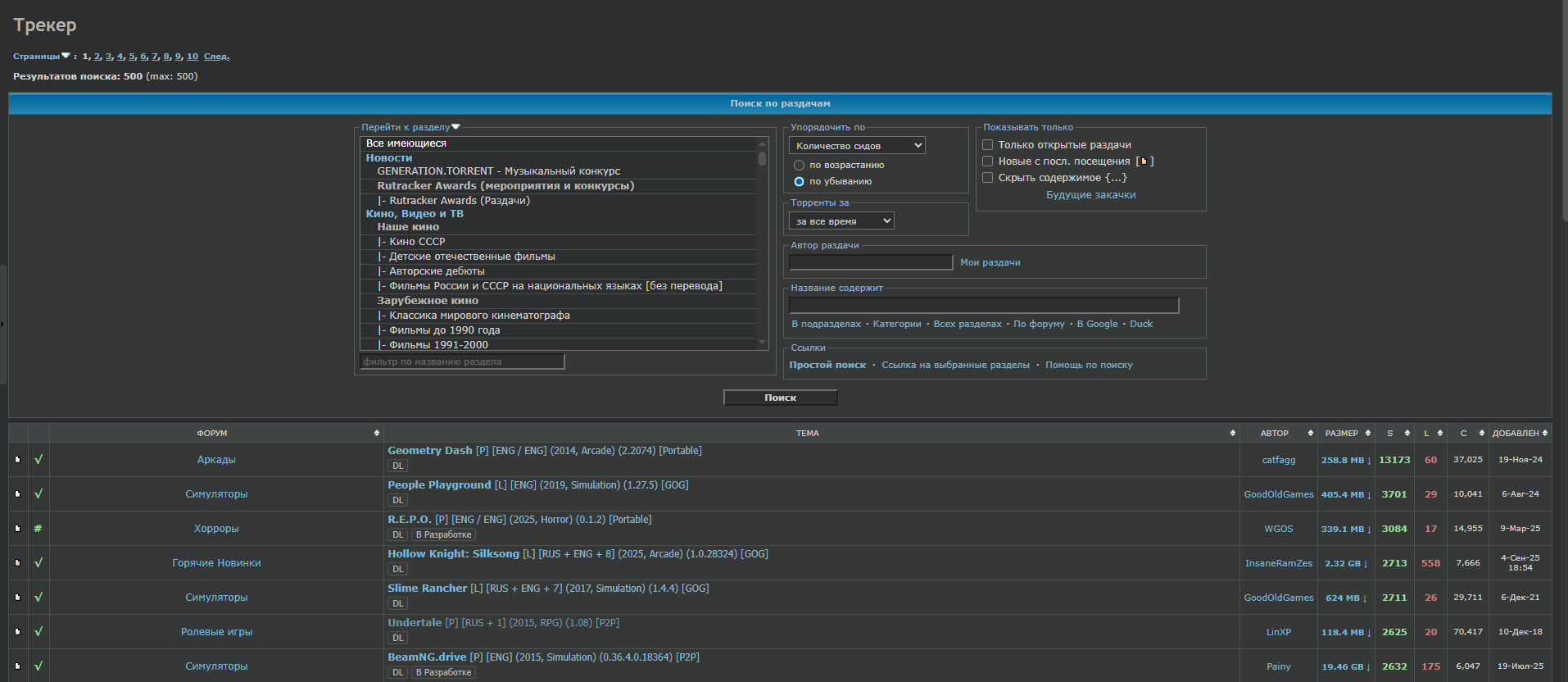Screen dimensions: 1568x682
Task: Download the BeamNG.drive torrent via its 19.46 GB link
Action: (x=1345, y=666)
